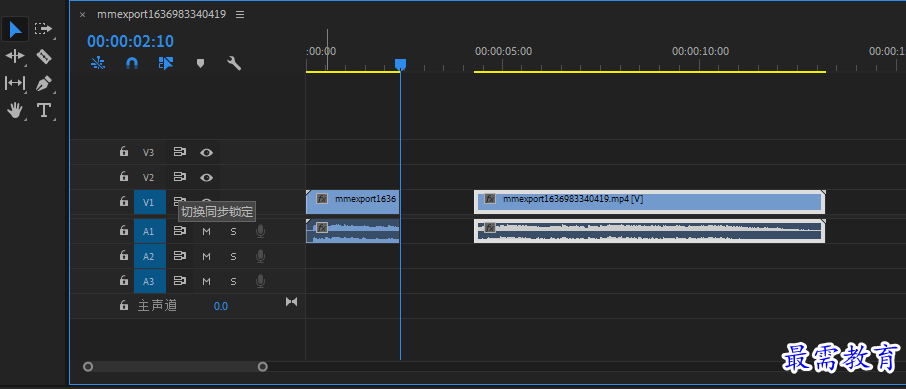Select mmexport1636983340419.mp4 [V] clip
Viewport: 906px width, 389px height.
(x=649, y=202)
